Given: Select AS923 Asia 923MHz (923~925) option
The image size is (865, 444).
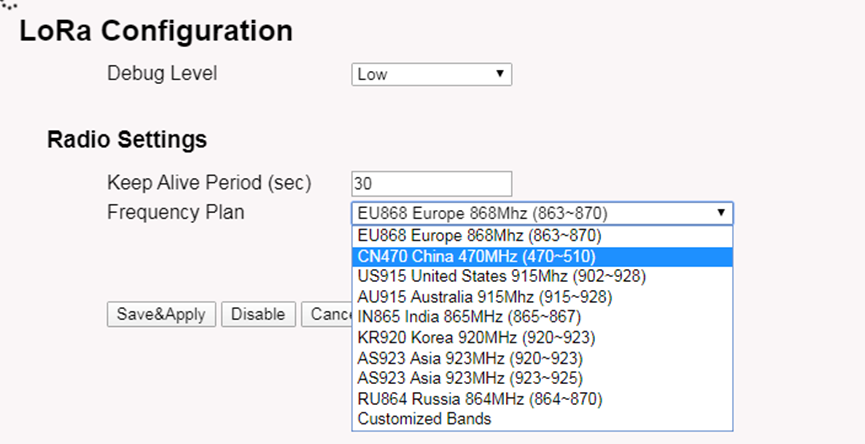Looking at the screenshot, I should click(x=542, y=378).
